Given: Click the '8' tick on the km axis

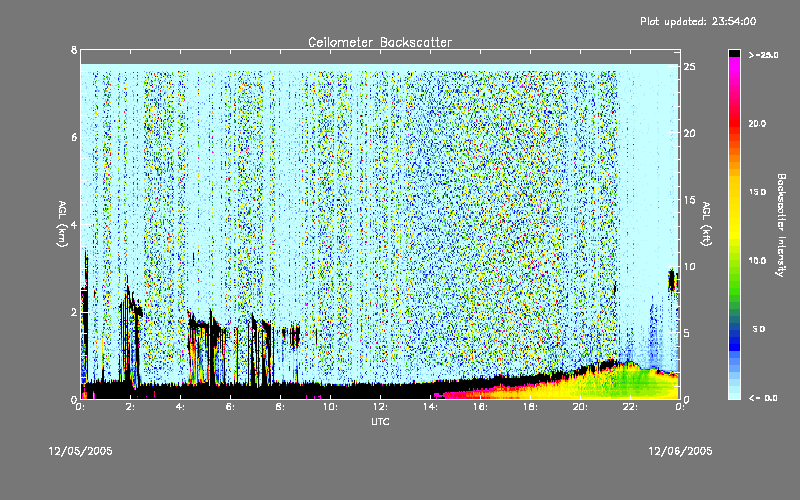Looking at the screenshot, I should coord(74,50).
